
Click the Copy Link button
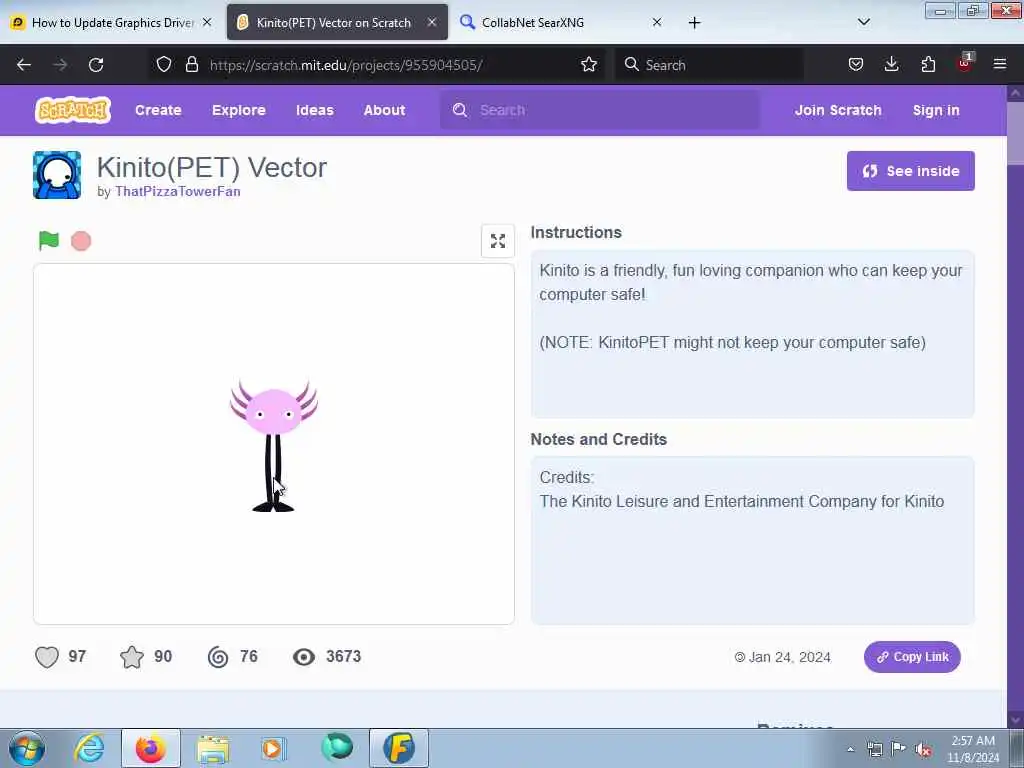[912, 657]
